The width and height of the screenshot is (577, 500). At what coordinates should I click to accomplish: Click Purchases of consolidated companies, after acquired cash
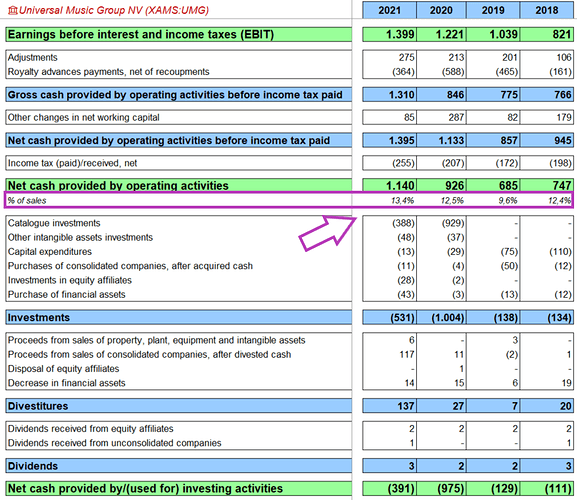coord(130,266)
